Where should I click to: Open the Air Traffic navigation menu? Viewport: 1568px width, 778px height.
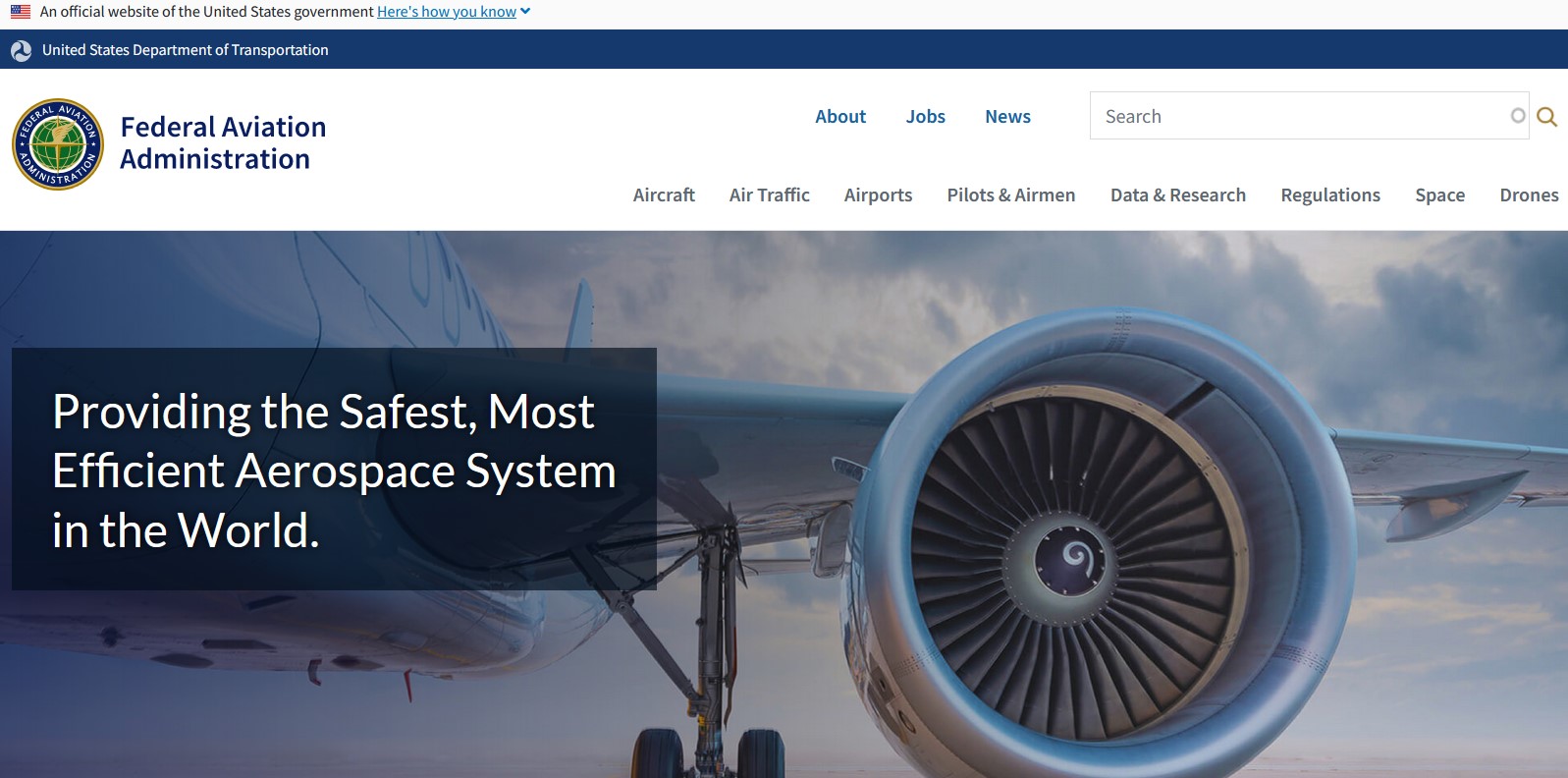(770, 195)
